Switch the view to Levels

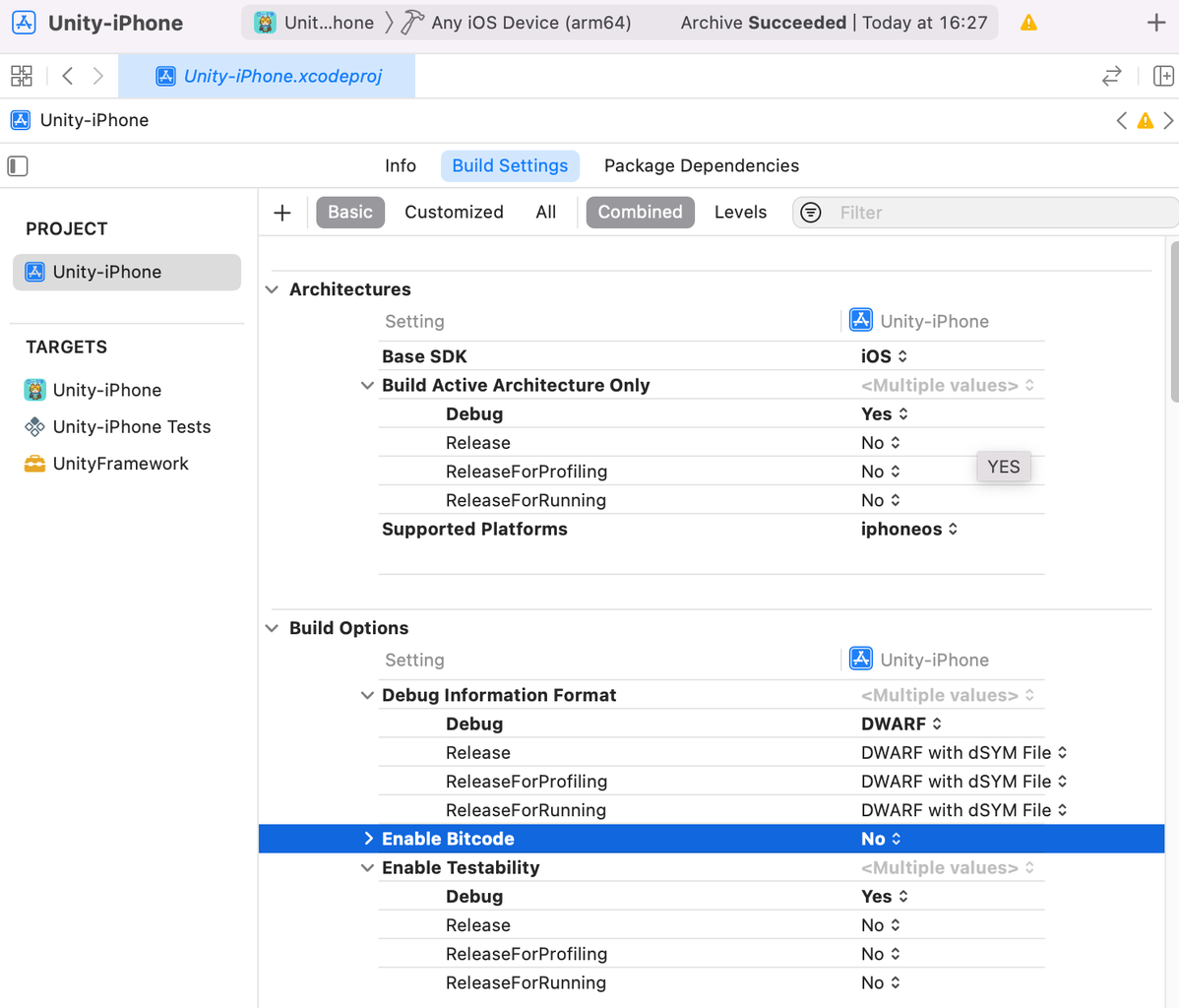(x=740, y=212)
